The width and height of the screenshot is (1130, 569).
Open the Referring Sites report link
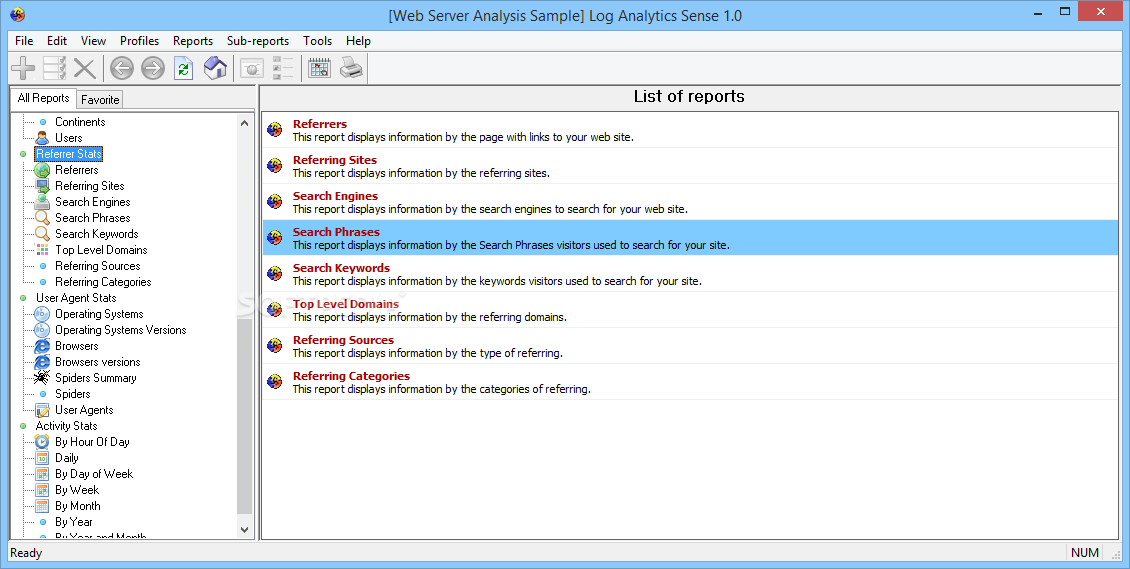pos(334,160)
